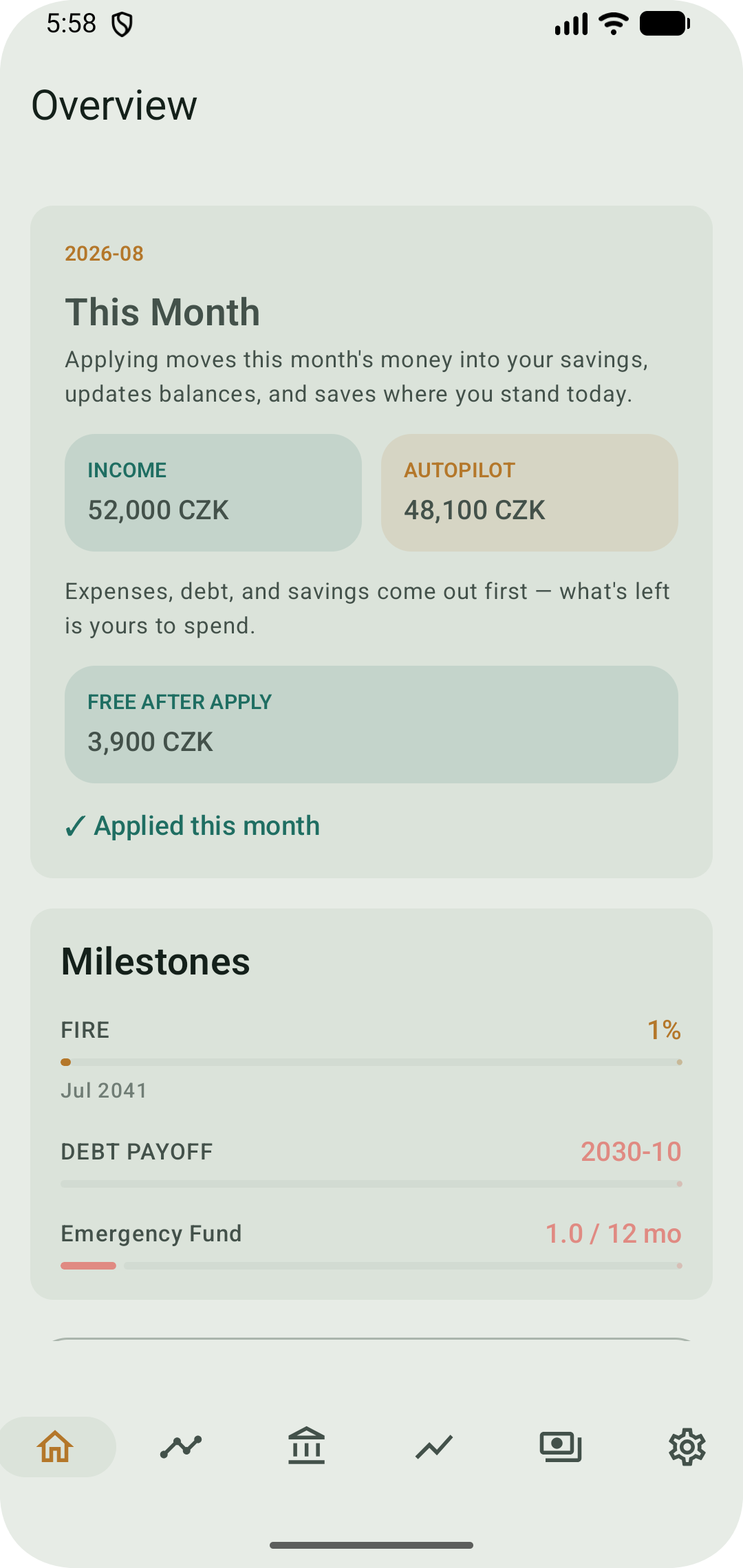This screenshot has height=1568, width=743.
Task: Open the cash payments navigation icon
Action: [561, 1446]
